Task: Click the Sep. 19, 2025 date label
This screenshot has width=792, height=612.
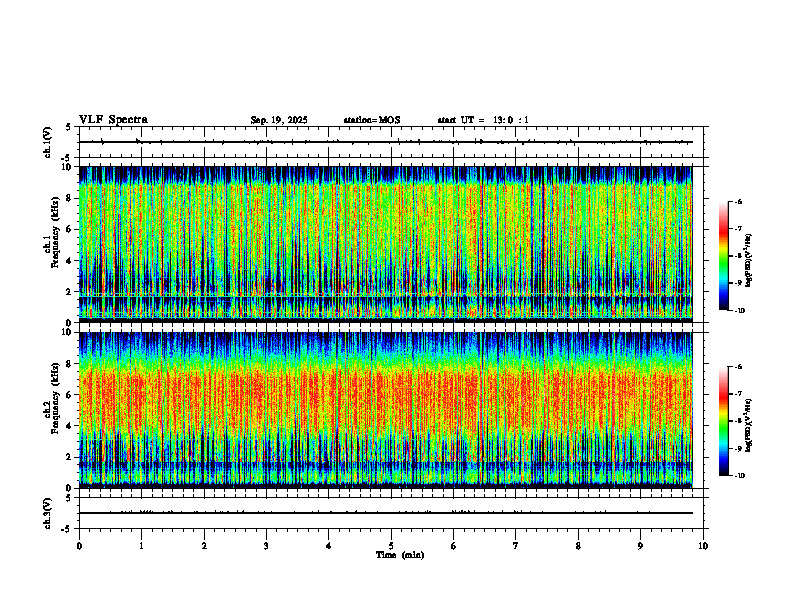Action: tap(279, 120)
